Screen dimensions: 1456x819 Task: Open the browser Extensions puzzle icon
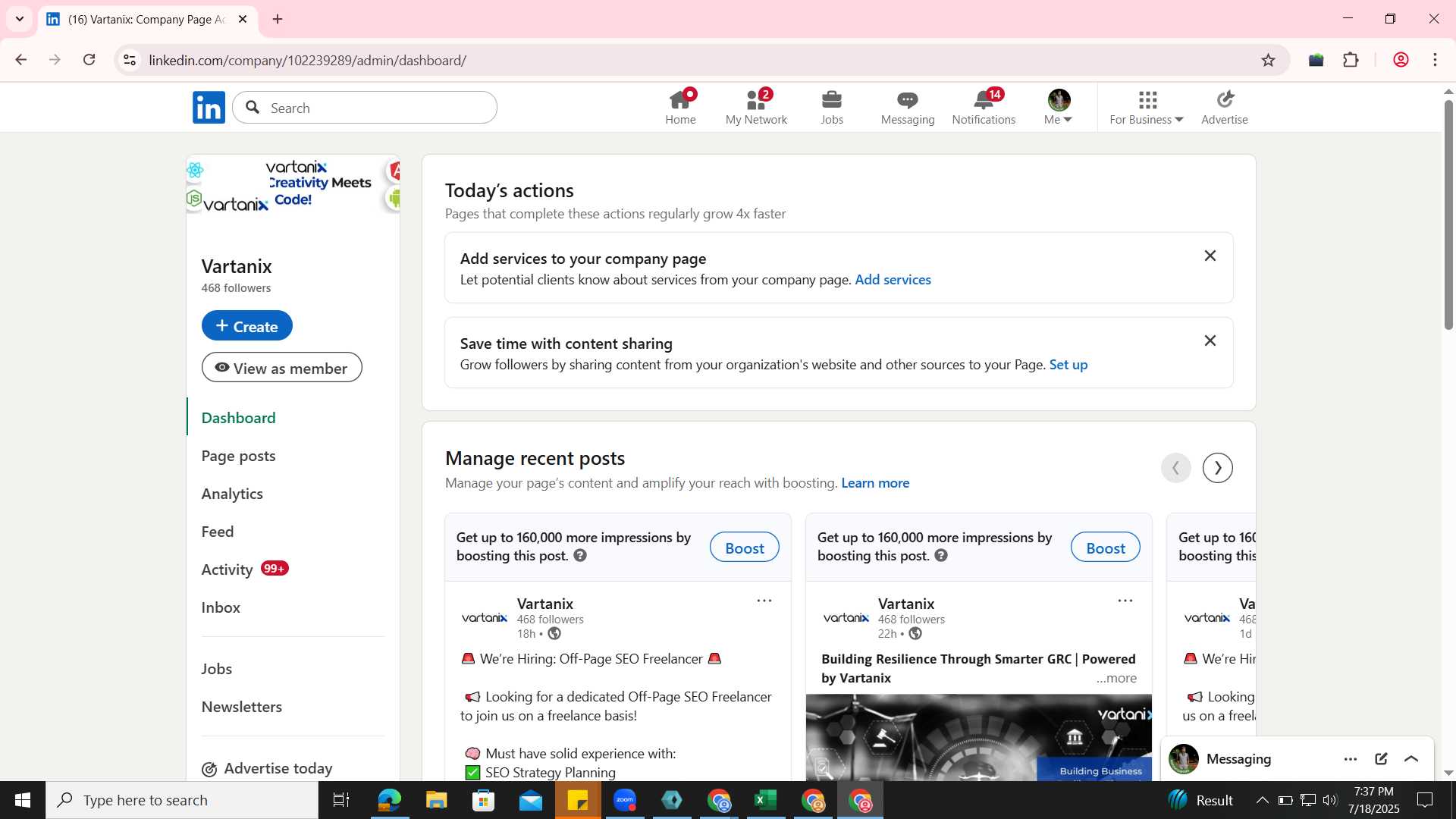[x=1351, y=60]
